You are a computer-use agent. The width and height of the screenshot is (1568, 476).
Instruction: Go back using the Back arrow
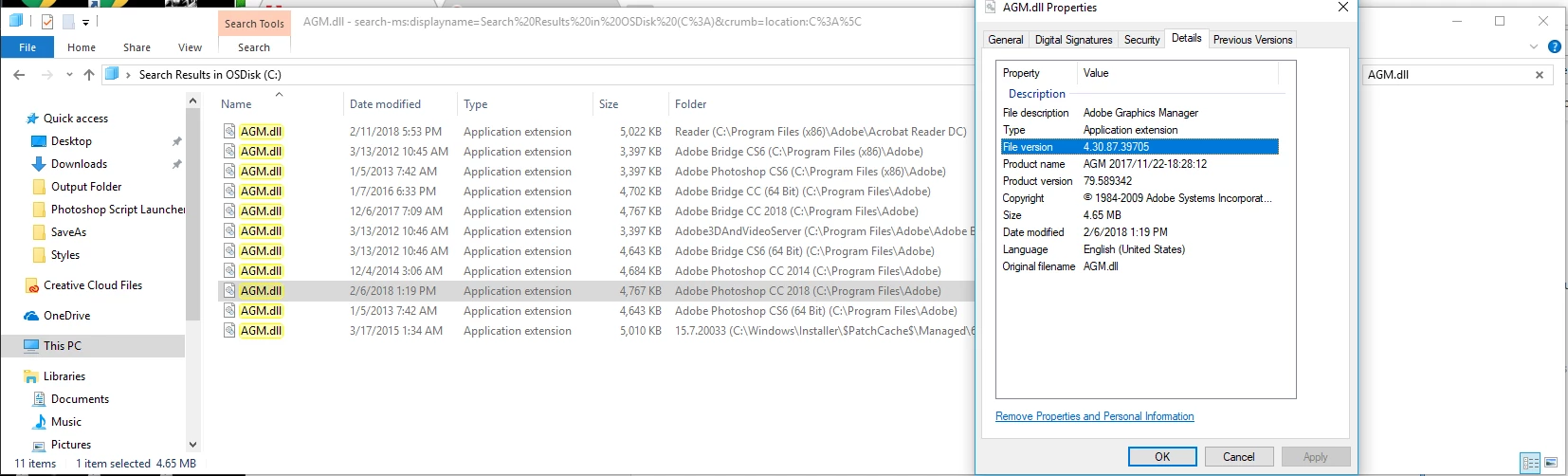tap(19, 75)
